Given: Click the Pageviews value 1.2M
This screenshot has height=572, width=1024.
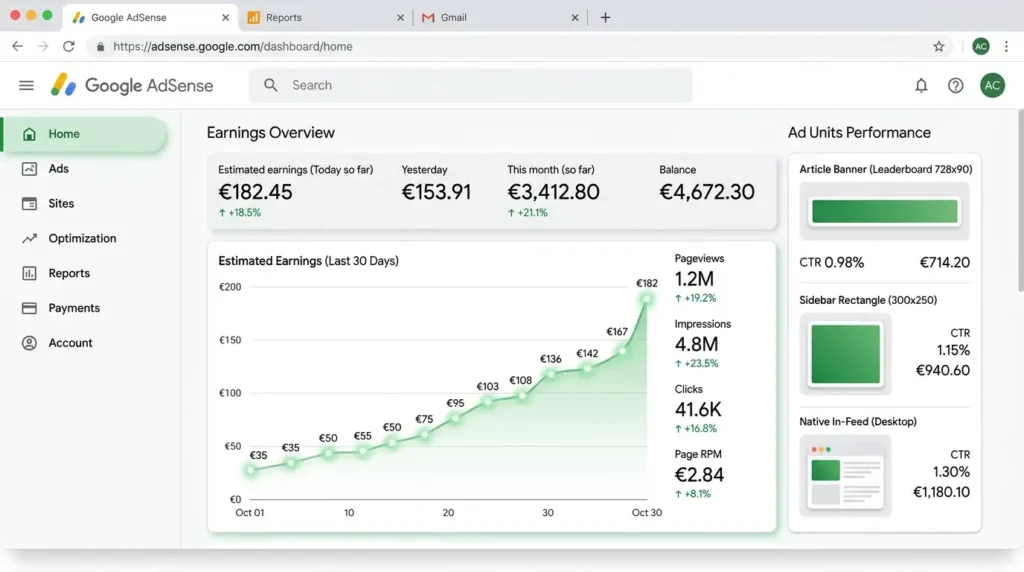Looking at the screenshot, I should point(694,279).
